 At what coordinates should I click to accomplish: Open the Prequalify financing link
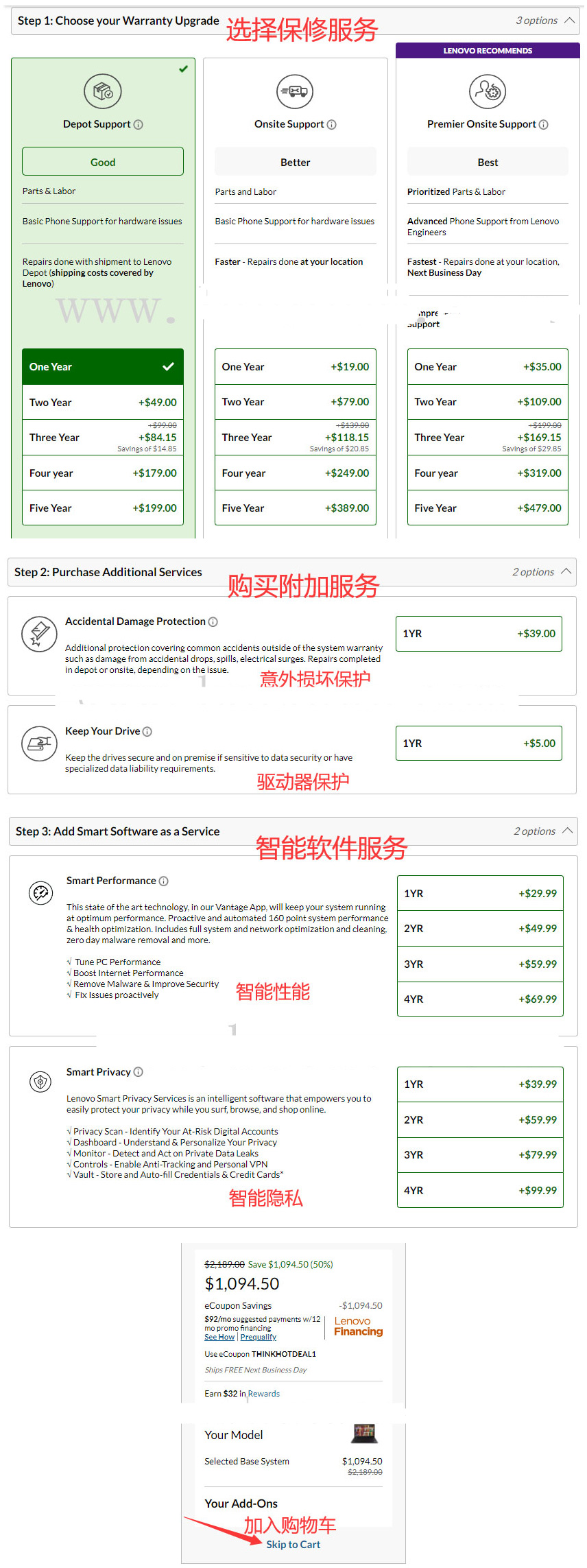point(259,1337)
